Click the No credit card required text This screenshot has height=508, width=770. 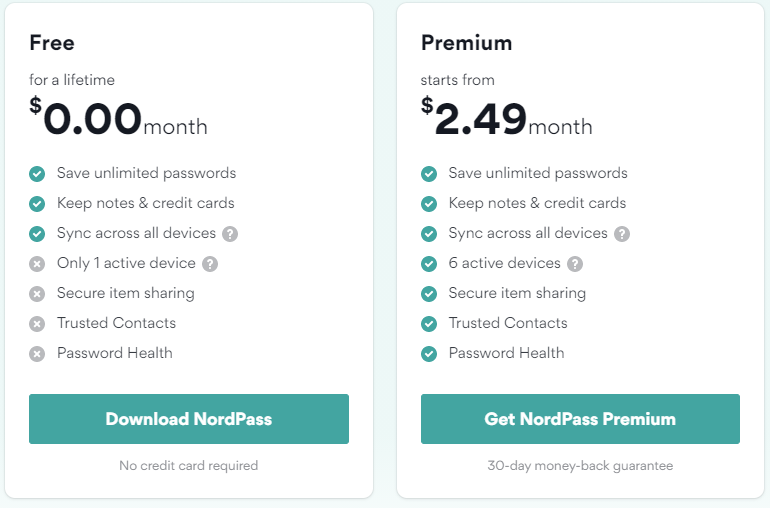click(189, 466)
